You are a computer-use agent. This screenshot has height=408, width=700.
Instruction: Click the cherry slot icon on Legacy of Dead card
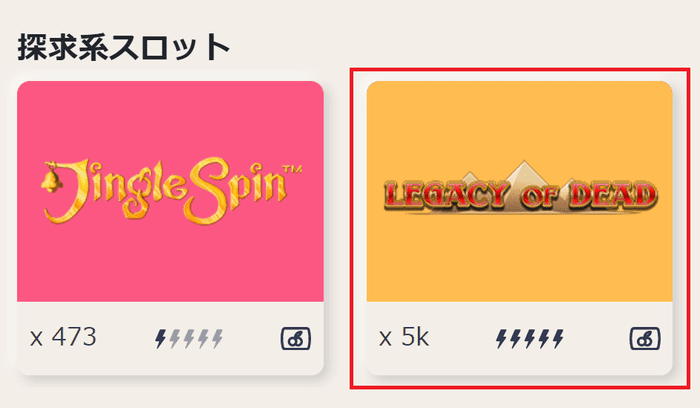pos(645,338)
